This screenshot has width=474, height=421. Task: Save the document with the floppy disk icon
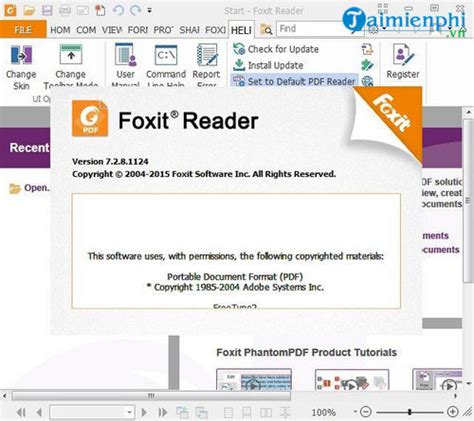click(x=47, y=11)
